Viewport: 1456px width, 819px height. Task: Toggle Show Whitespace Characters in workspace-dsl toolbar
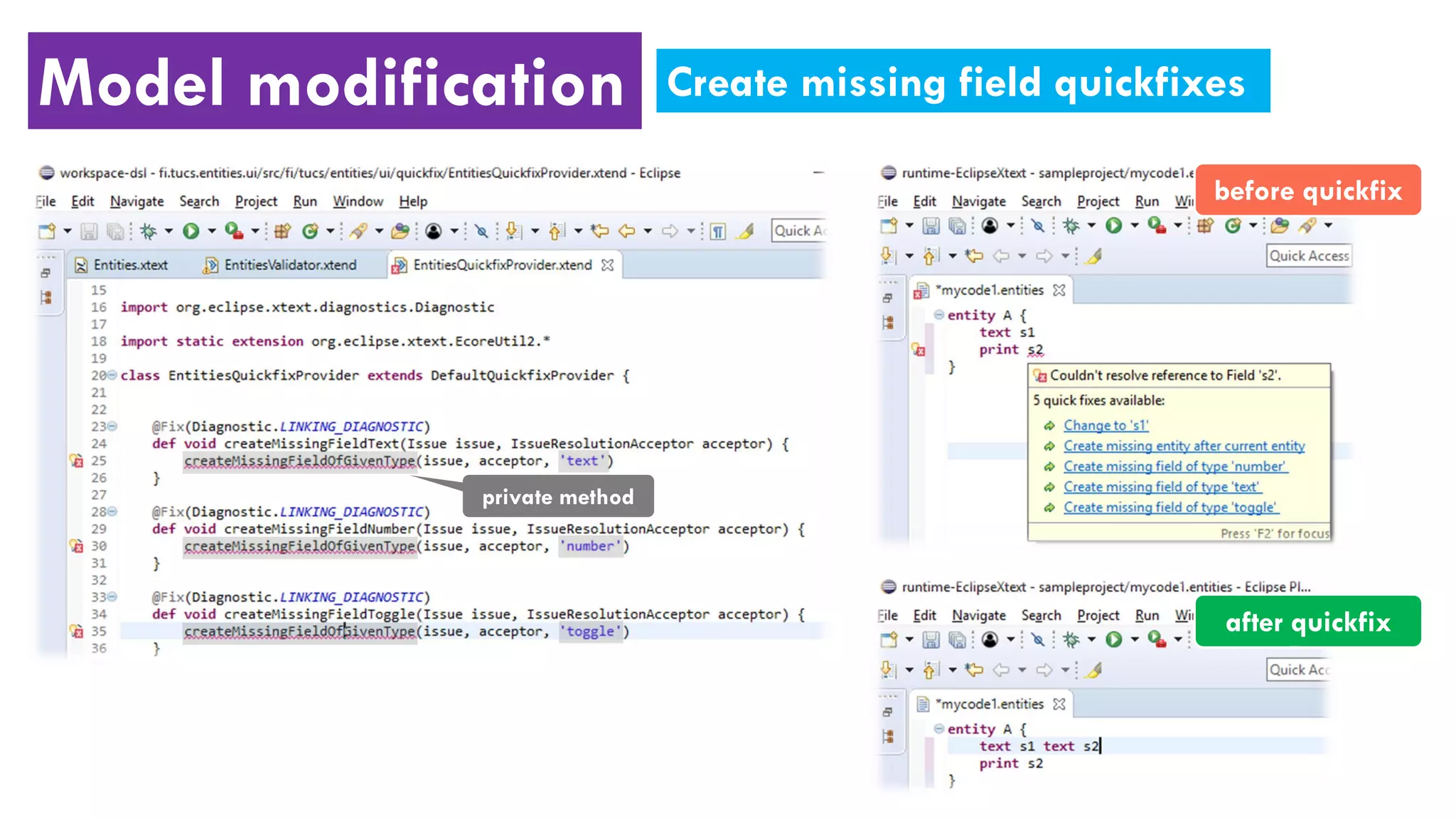(x=718, y=231)
